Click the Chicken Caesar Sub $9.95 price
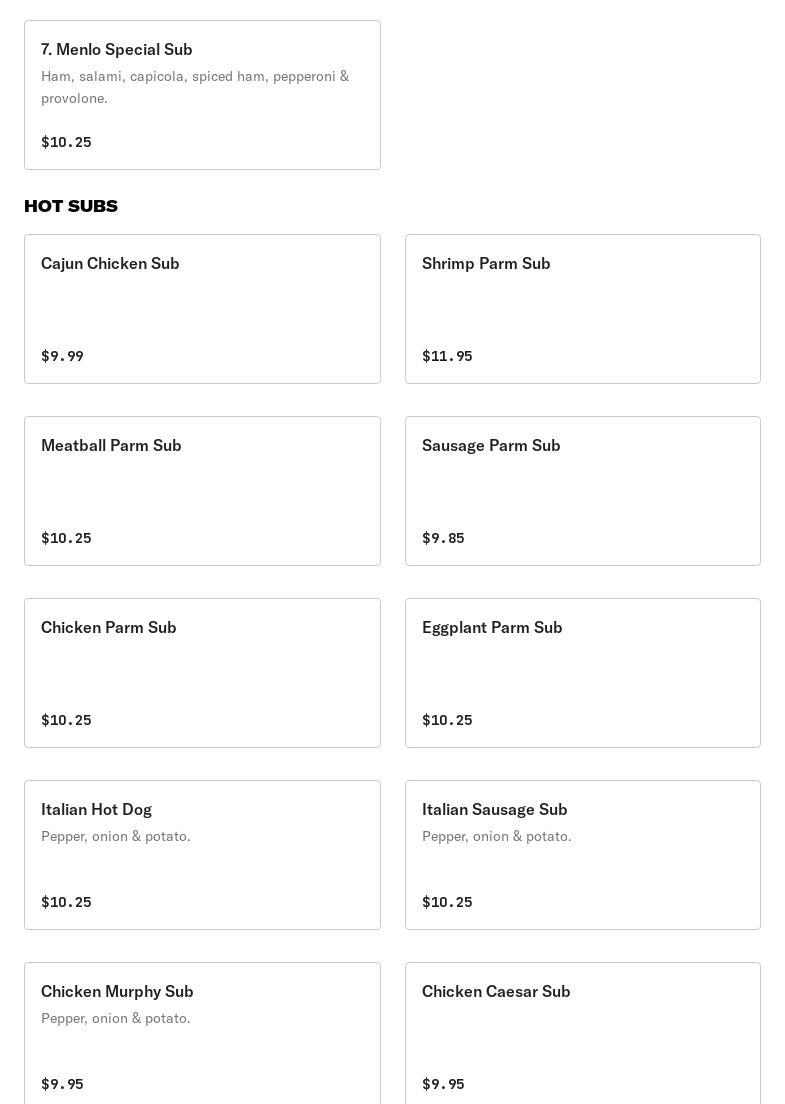Viewport: 785px width, 1104px height. click(x=443, y=1084)
